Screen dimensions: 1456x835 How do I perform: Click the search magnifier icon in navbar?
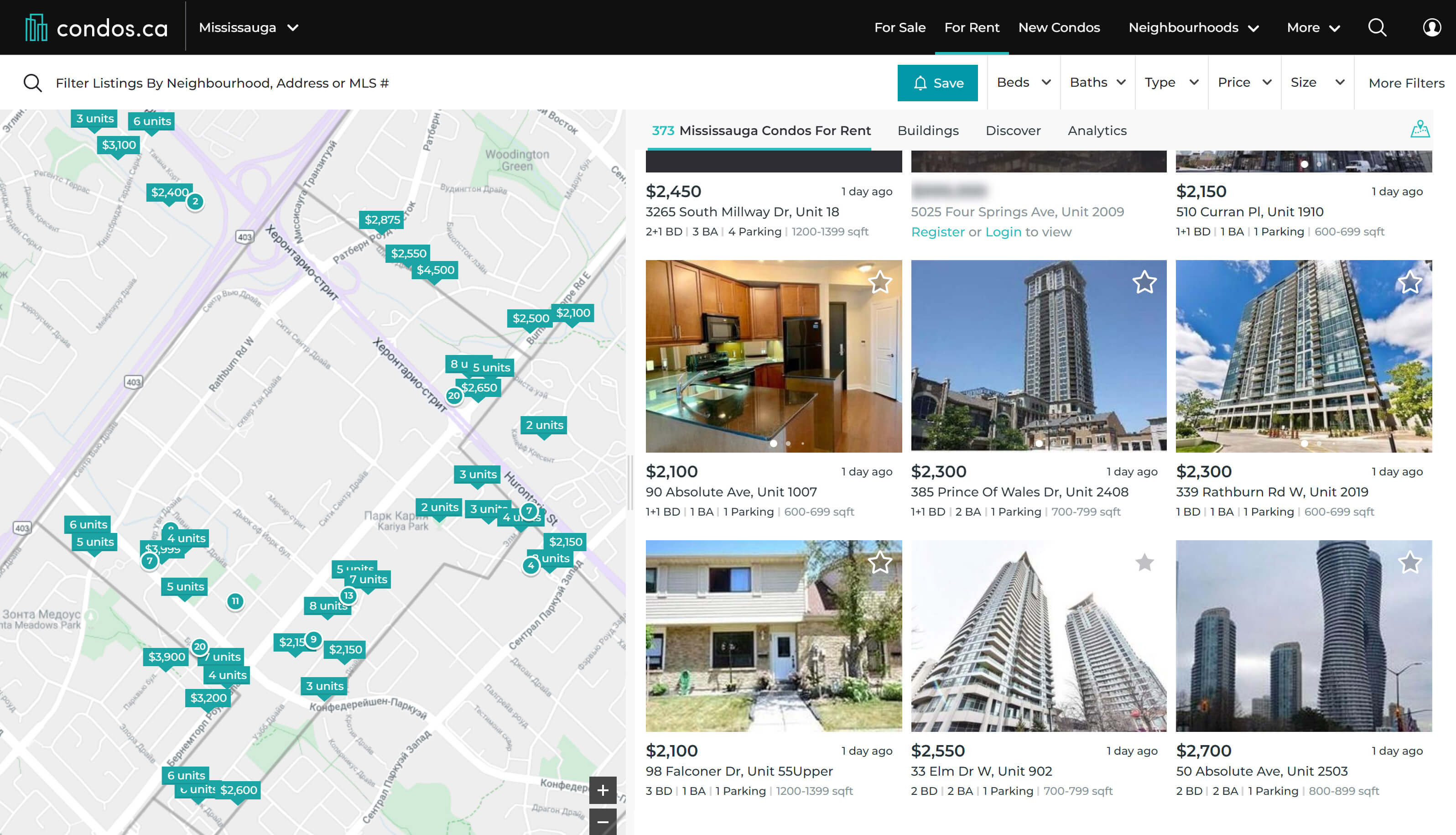(1378, 27)
